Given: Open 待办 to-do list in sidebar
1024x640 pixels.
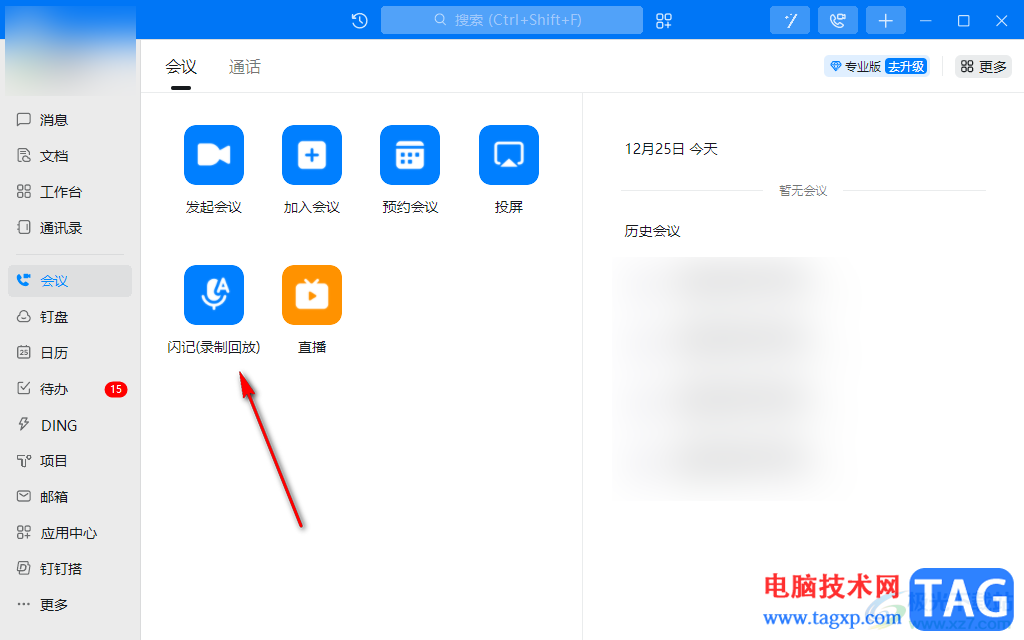Looking at the screenshot, I should click(x=70, y=389).
